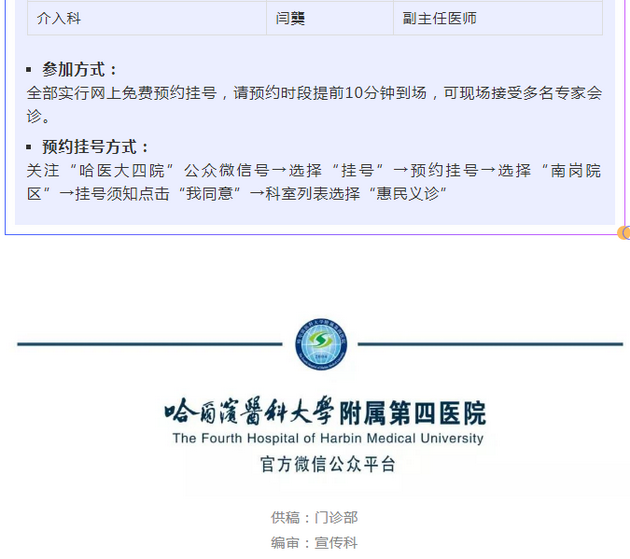Click the 参加方式 heading
Image resolution: width=630 pixels, height=559 pixels.
pyautogui.click(x=80, y=69)
